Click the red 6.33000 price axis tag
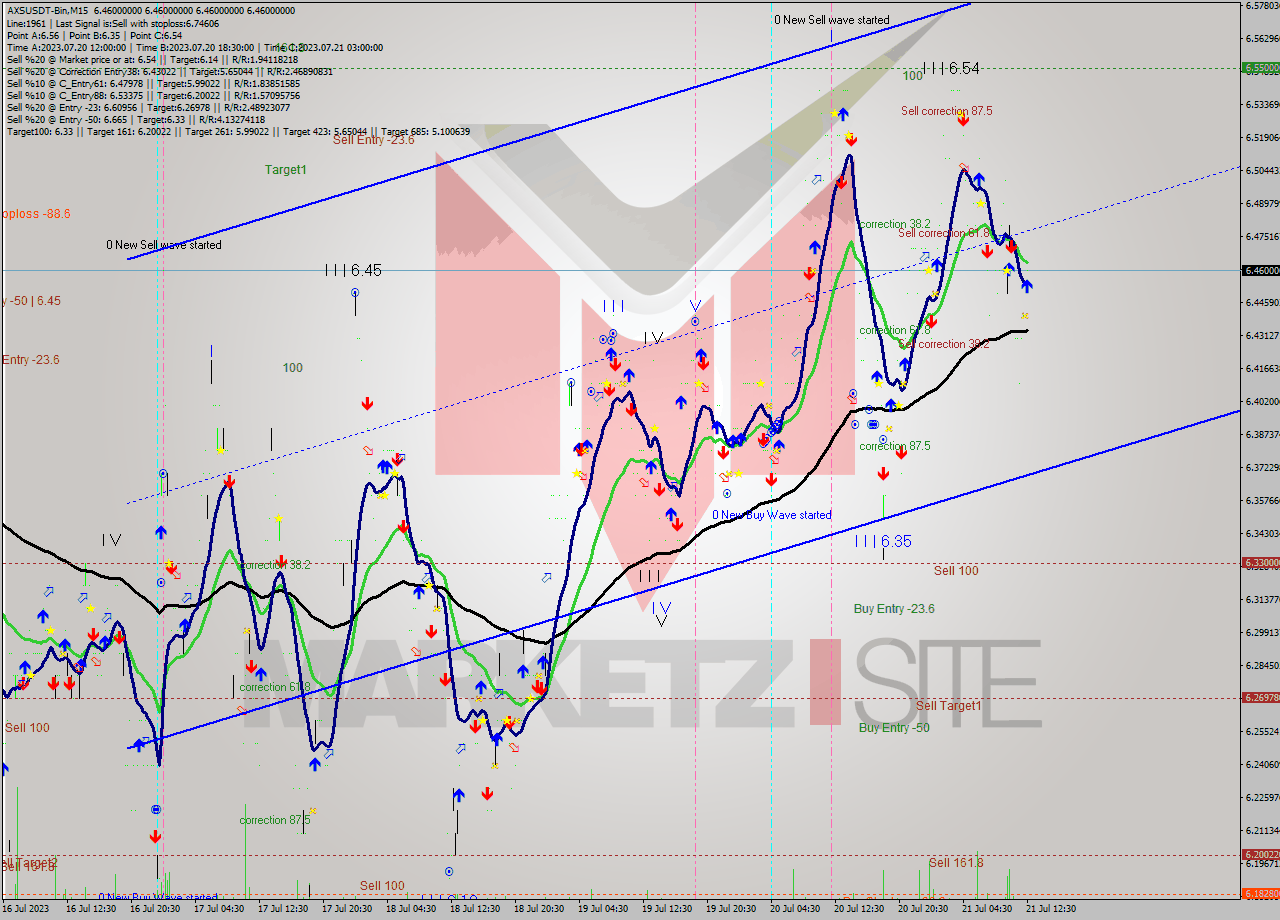The image size is (1280, 920). tap(1260, 562)
